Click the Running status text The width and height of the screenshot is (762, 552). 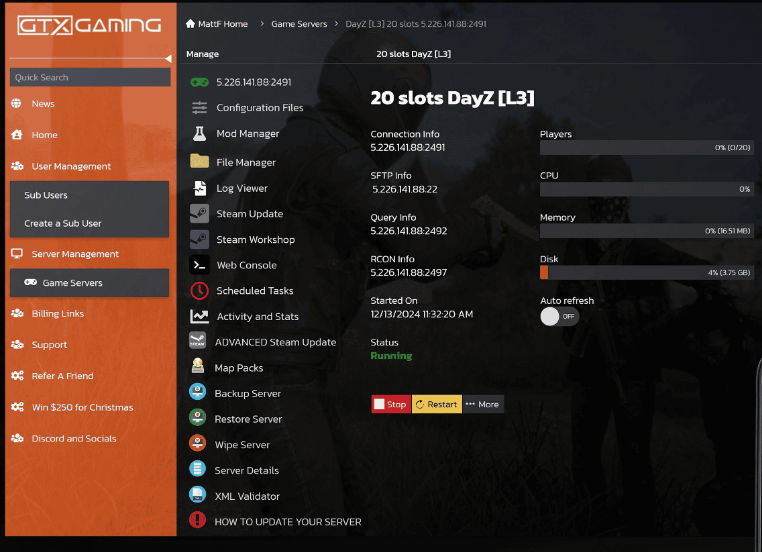pyautogui.click(x=391, y=356)
